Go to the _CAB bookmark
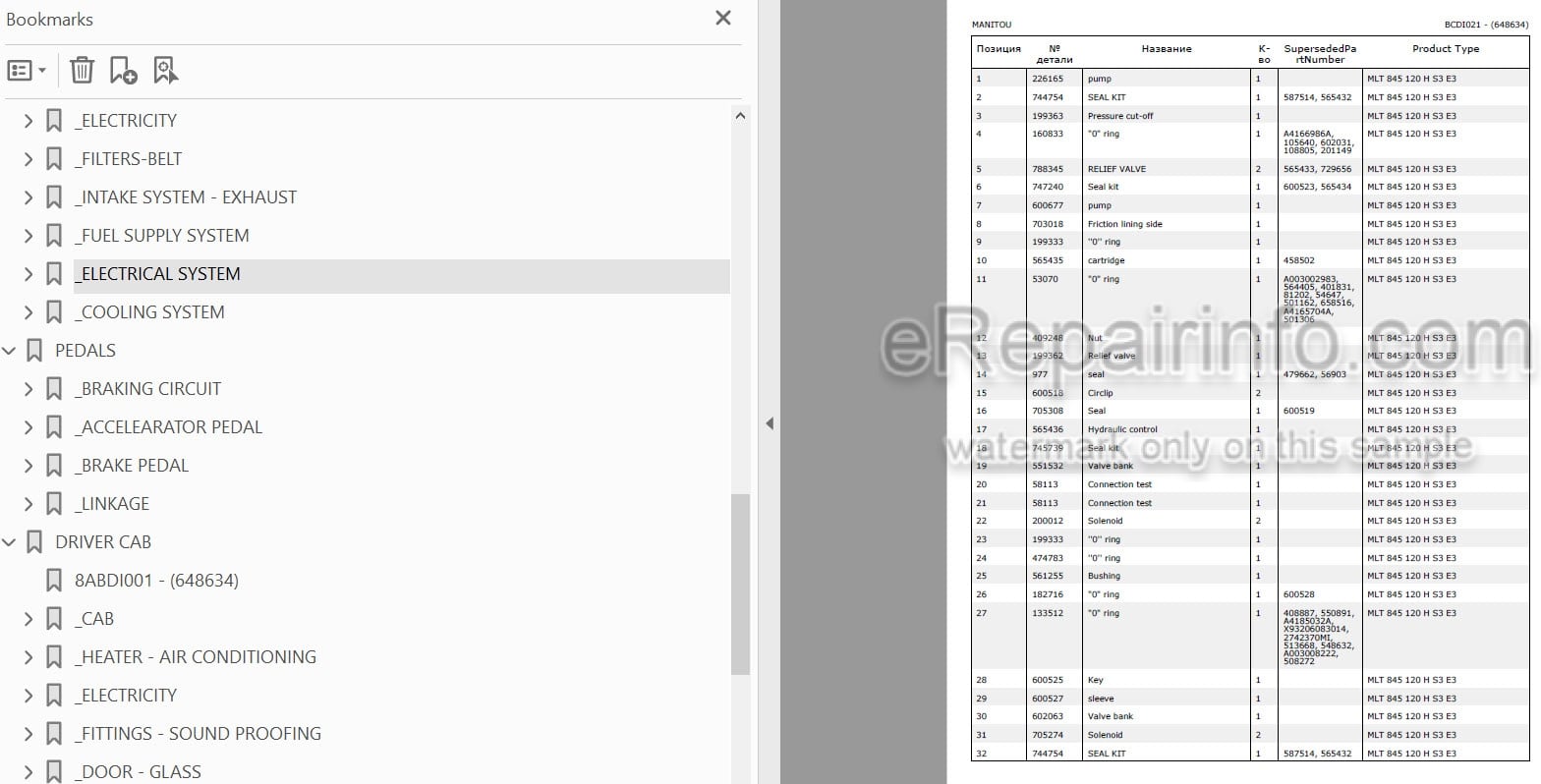The width and height of the screenshot is (1541, 784). coord(94,619)
